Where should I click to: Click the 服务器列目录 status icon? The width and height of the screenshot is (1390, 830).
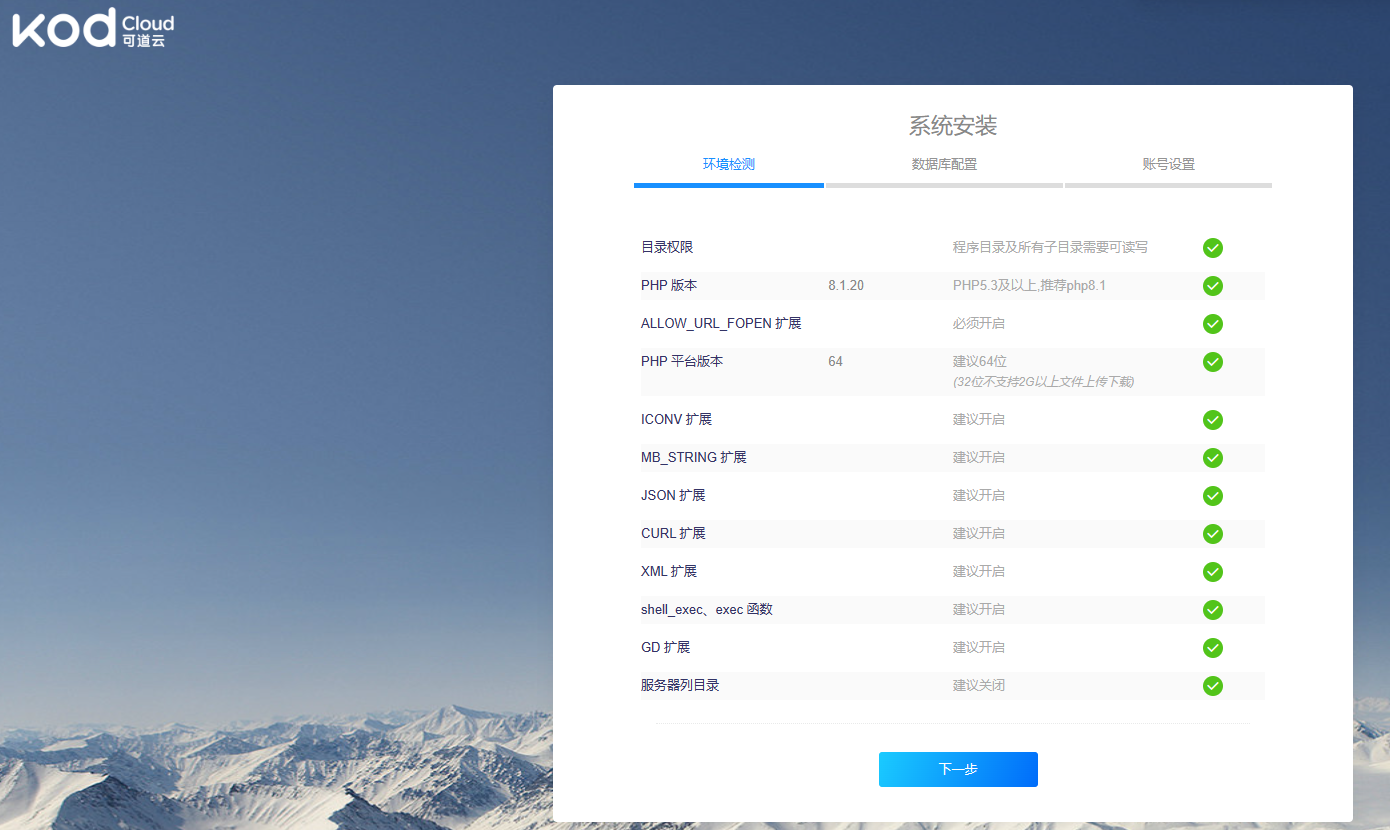tap(1213, 686)
